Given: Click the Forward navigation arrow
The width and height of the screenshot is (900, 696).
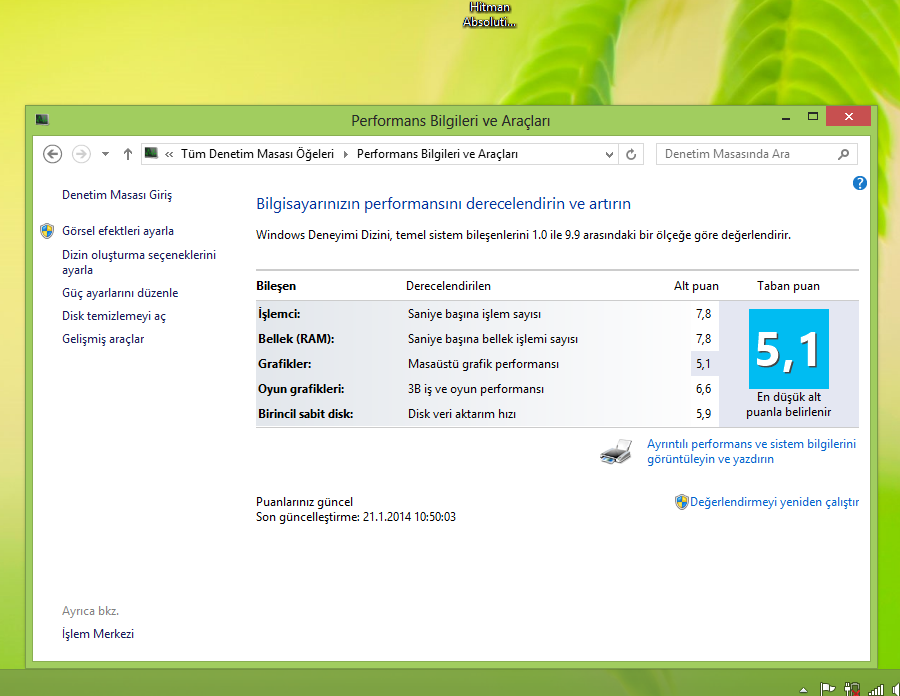Looking at the screenshot, I should click(81, 154).
